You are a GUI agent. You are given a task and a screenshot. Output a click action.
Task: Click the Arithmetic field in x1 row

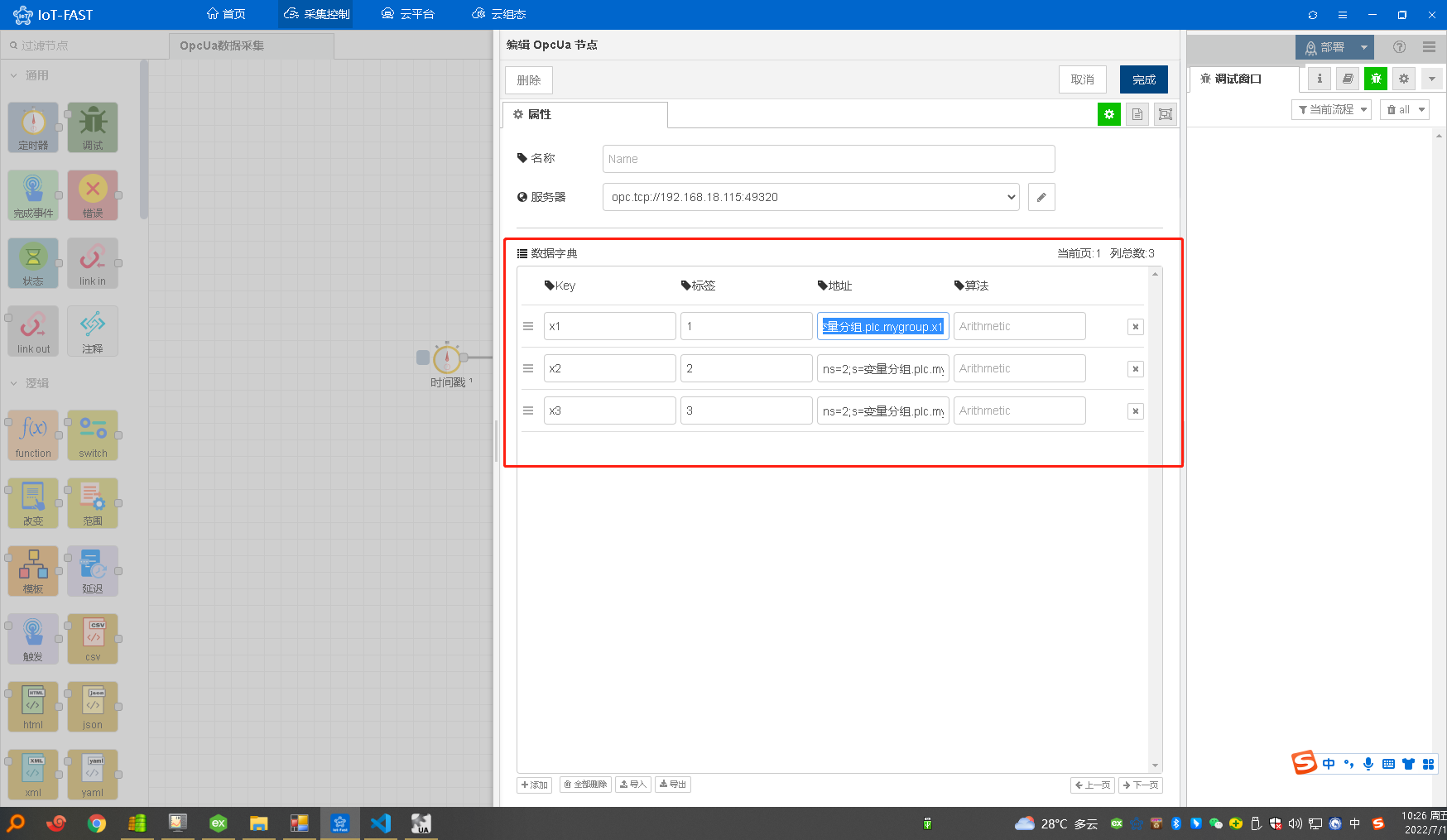click(1019, 326)
